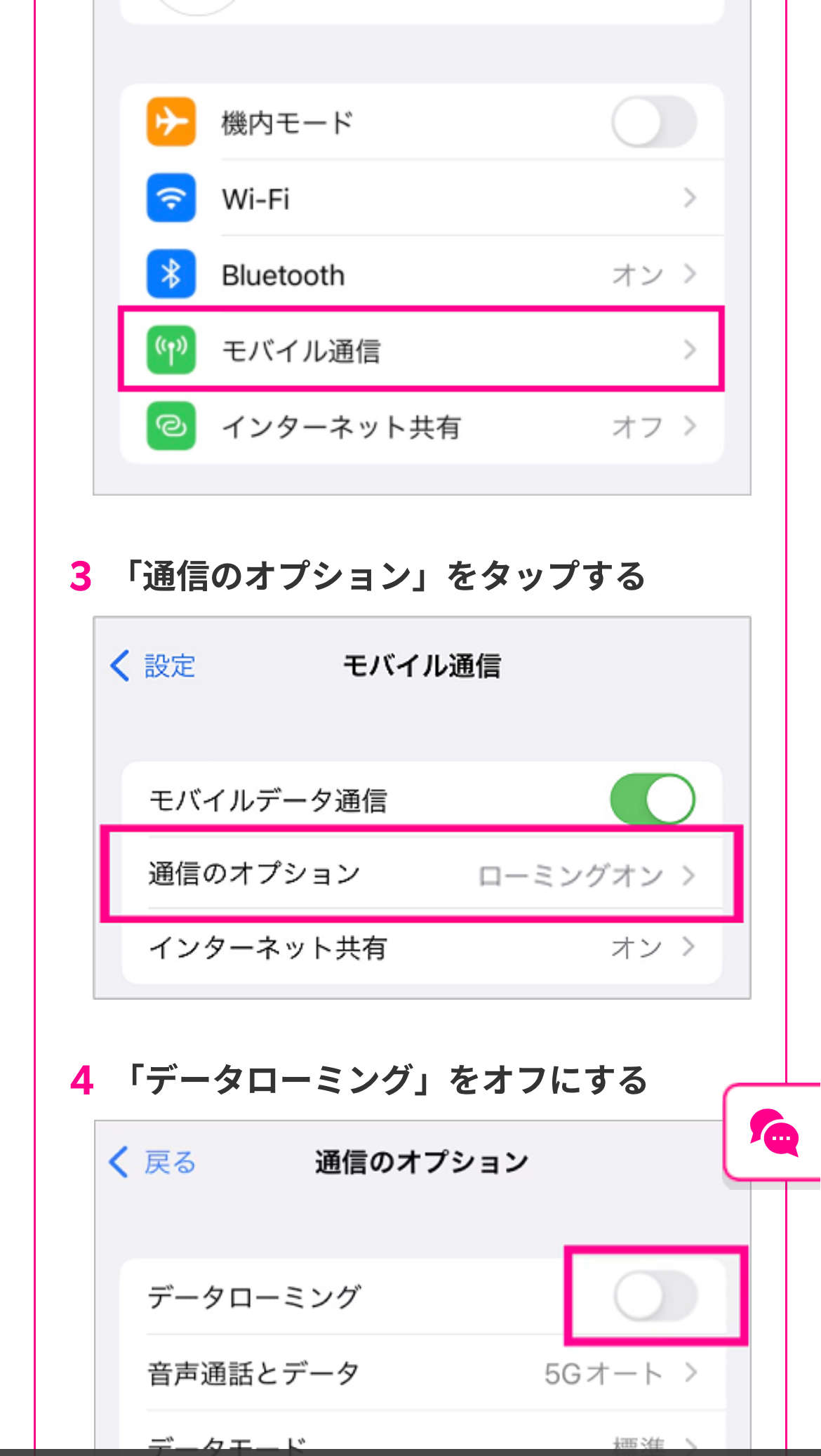Toggle the 機内モード switch
The image size is (821, 1456).
(x=653, y=122)
